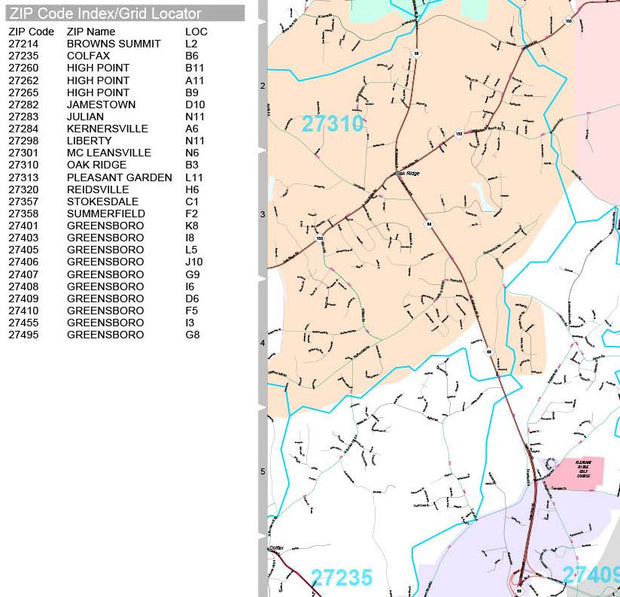Screen dimensions: 620x597
Task: Click the STOKESDALE entry
Action: (102, 202)
